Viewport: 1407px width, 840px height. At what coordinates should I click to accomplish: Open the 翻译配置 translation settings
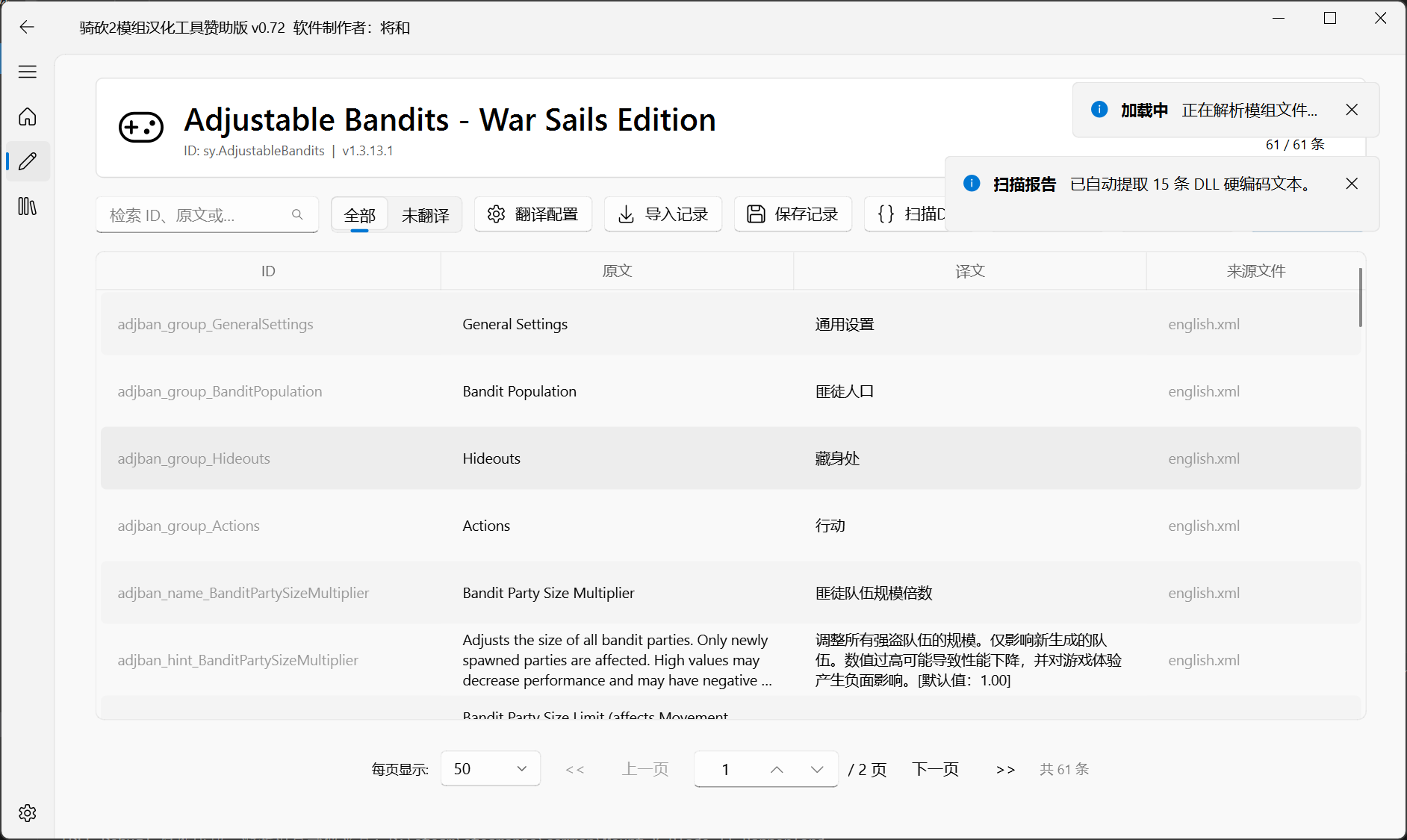tap(532, 214)
